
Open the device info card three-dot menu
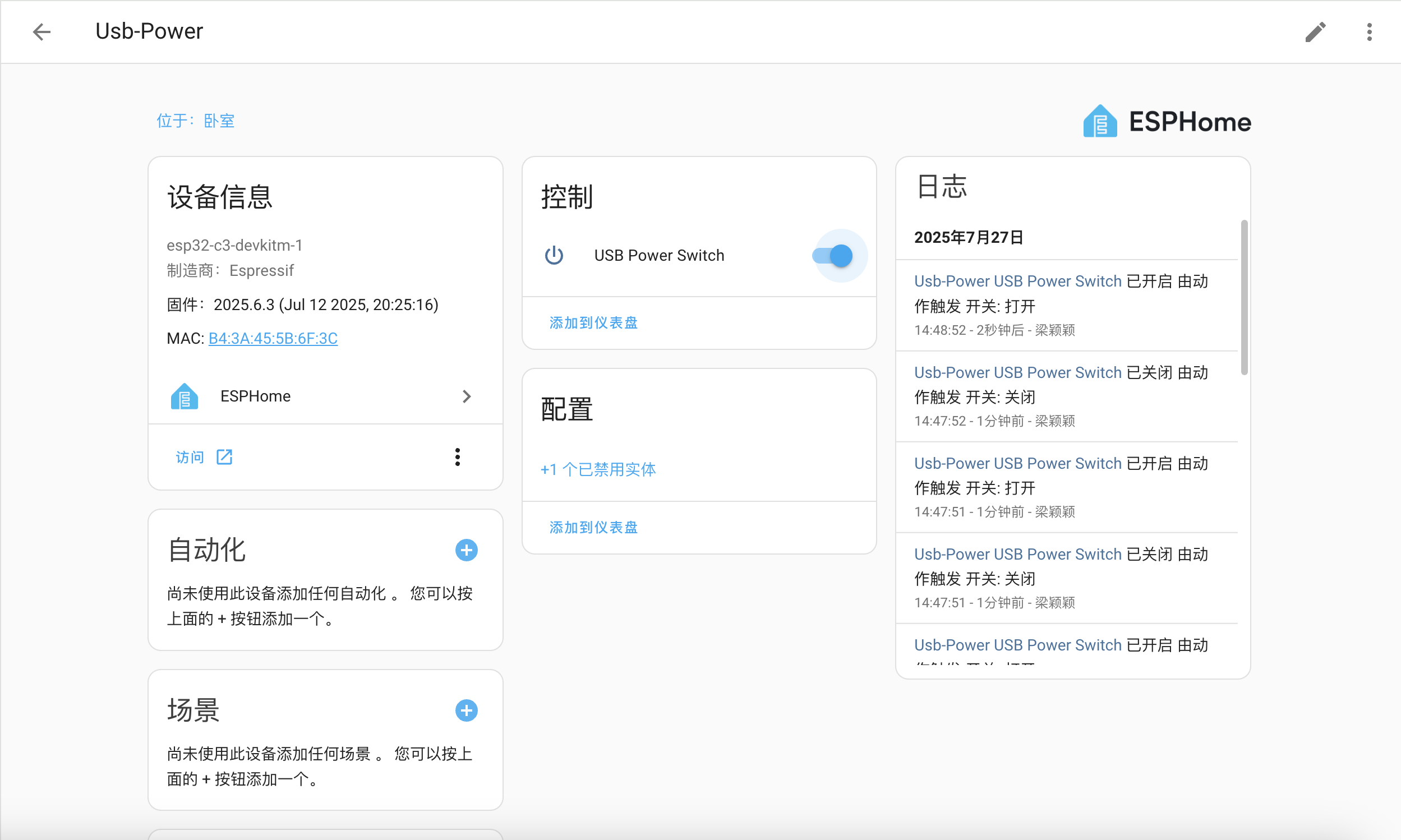[458, 457]
